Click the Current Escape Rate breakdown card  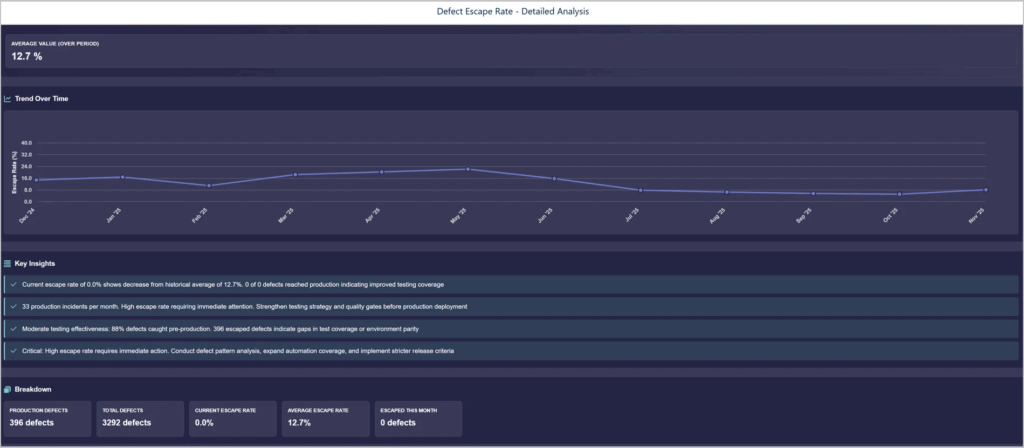pyautogui.click(x=232, y=418)
